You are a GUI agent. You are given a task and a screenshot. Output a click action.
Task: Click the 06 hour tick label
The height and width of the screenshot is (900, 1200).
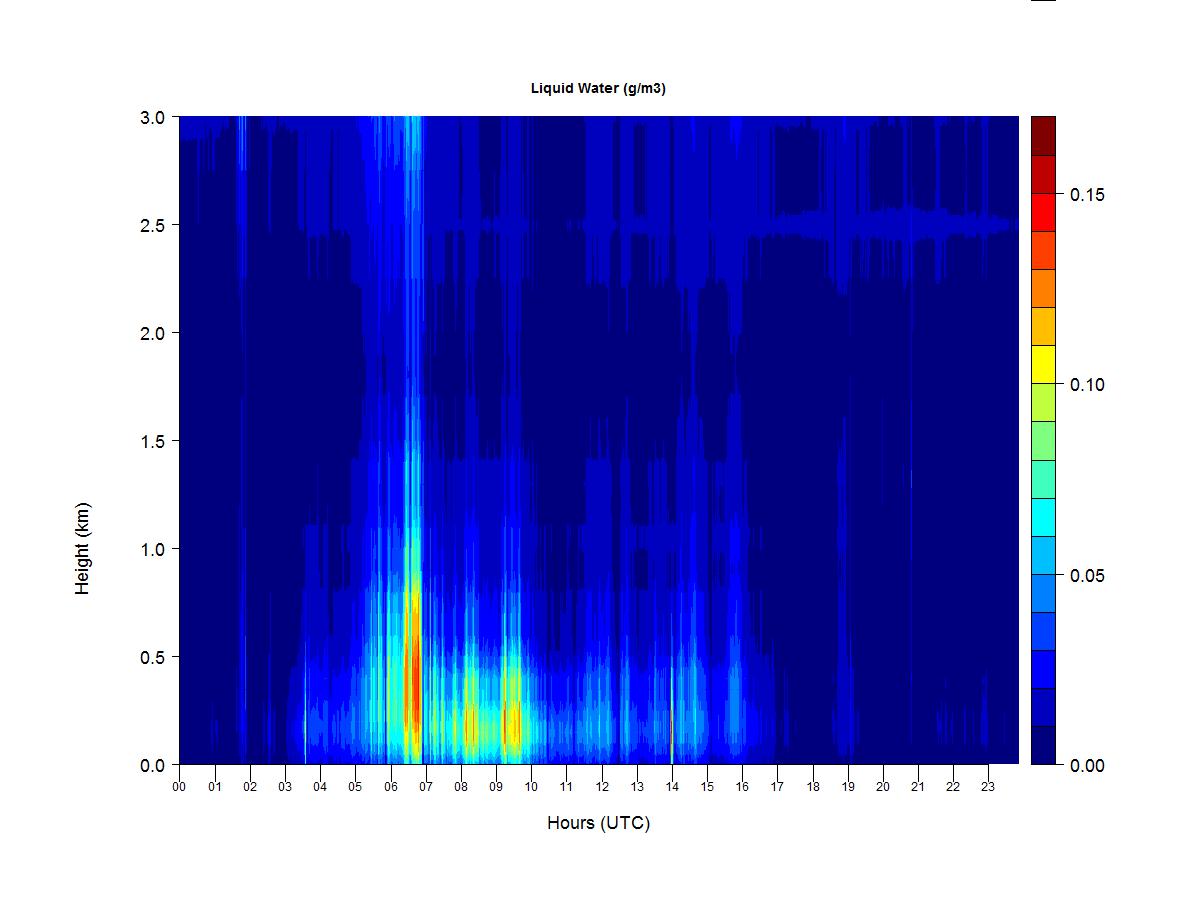390,786
